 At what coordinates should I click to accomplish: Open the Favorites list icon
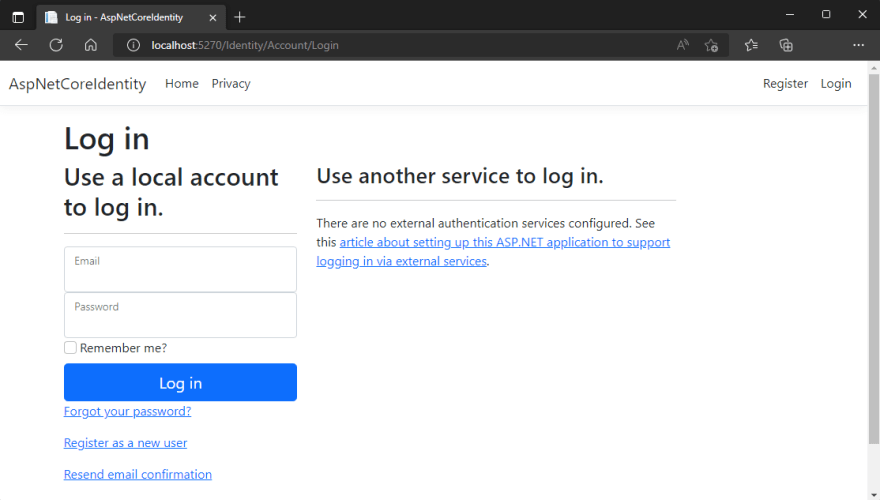pyautogui.click(x=751, y=45)
